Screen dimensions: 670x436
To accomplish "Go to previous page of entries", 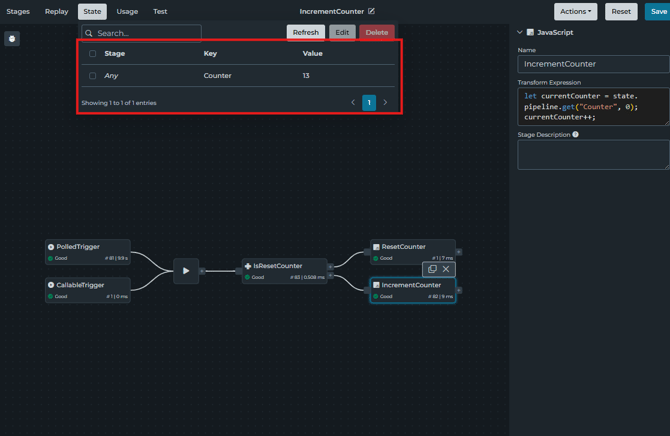I will pos(353,102).
